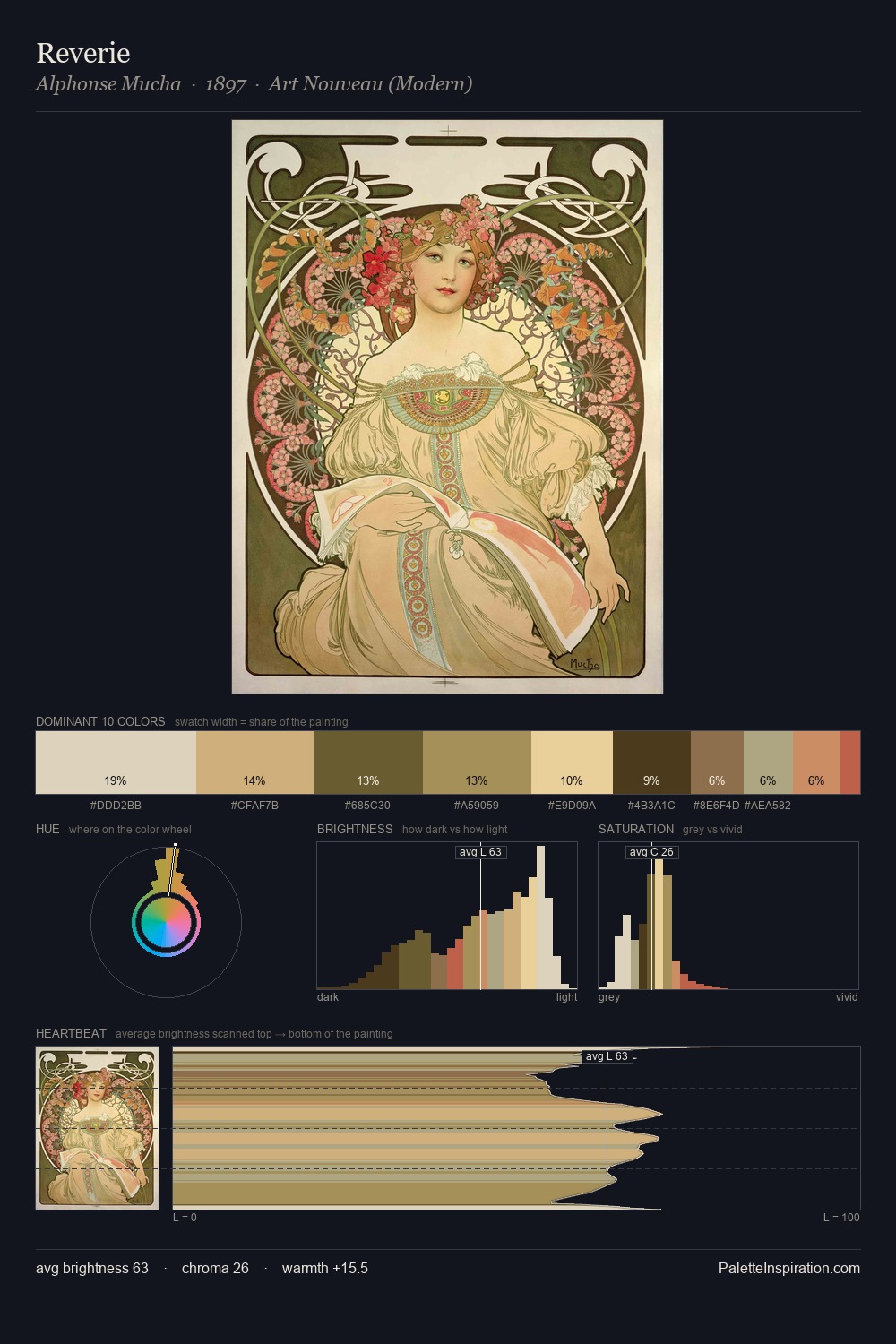This screenshot has width=896, height=1344.
Task: Click the artist name Alphonse Mucha
Action: pyautogui.click(x=108, y=84)
